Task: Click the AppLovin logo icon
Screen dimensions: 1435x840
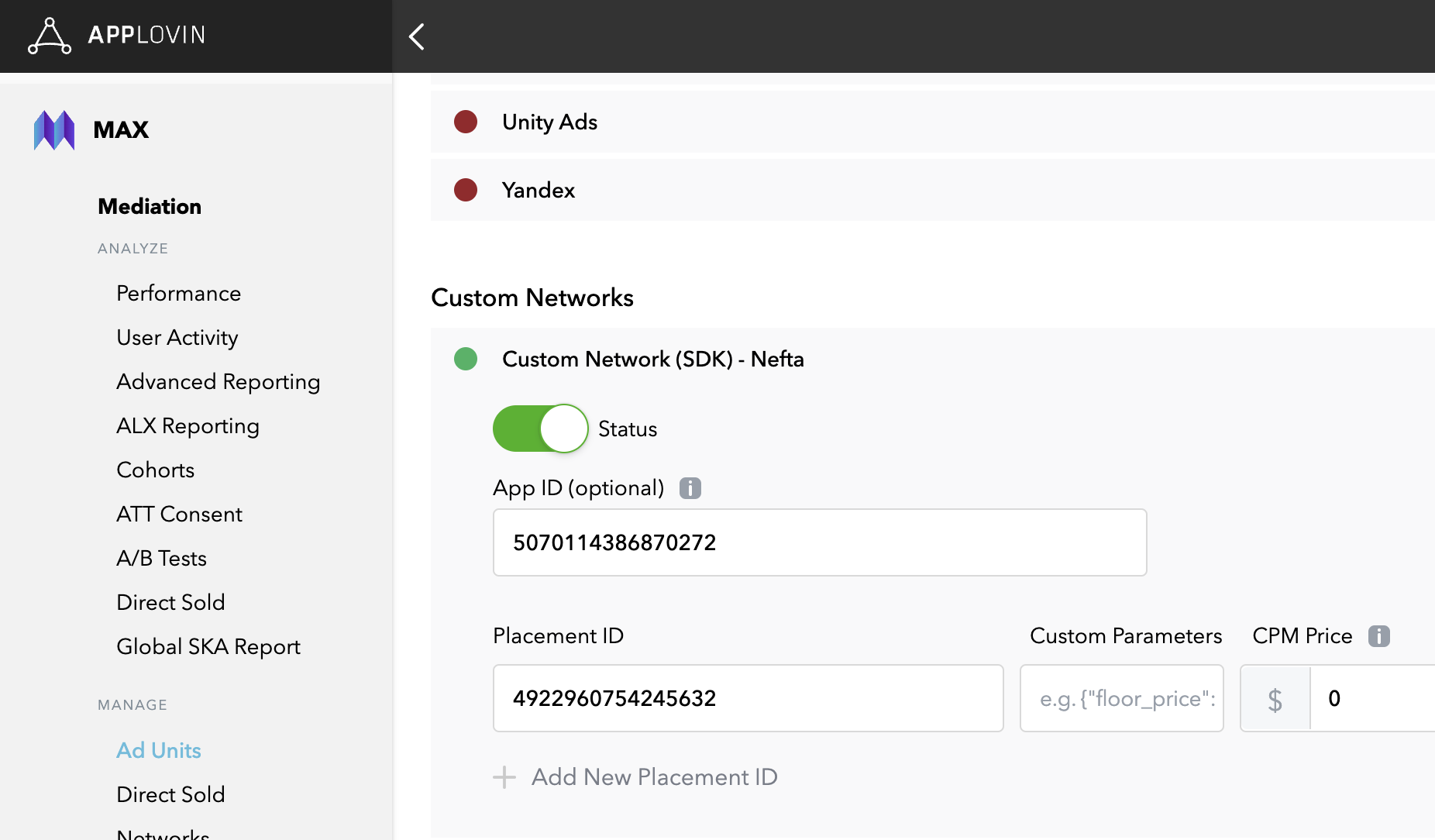Action: tap(50, 36)
